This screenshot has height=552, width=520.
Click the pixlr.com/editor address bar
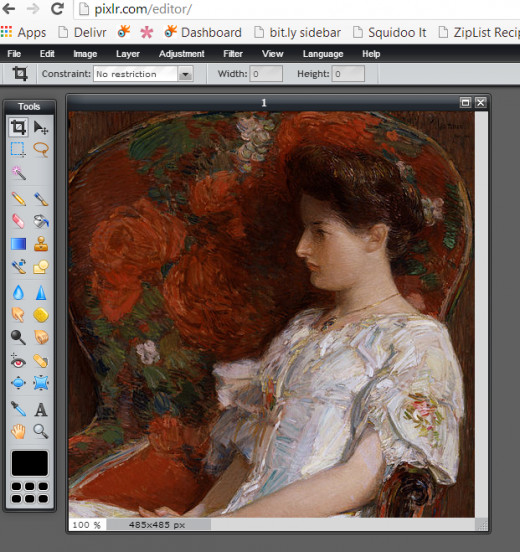tap(296, 10)
